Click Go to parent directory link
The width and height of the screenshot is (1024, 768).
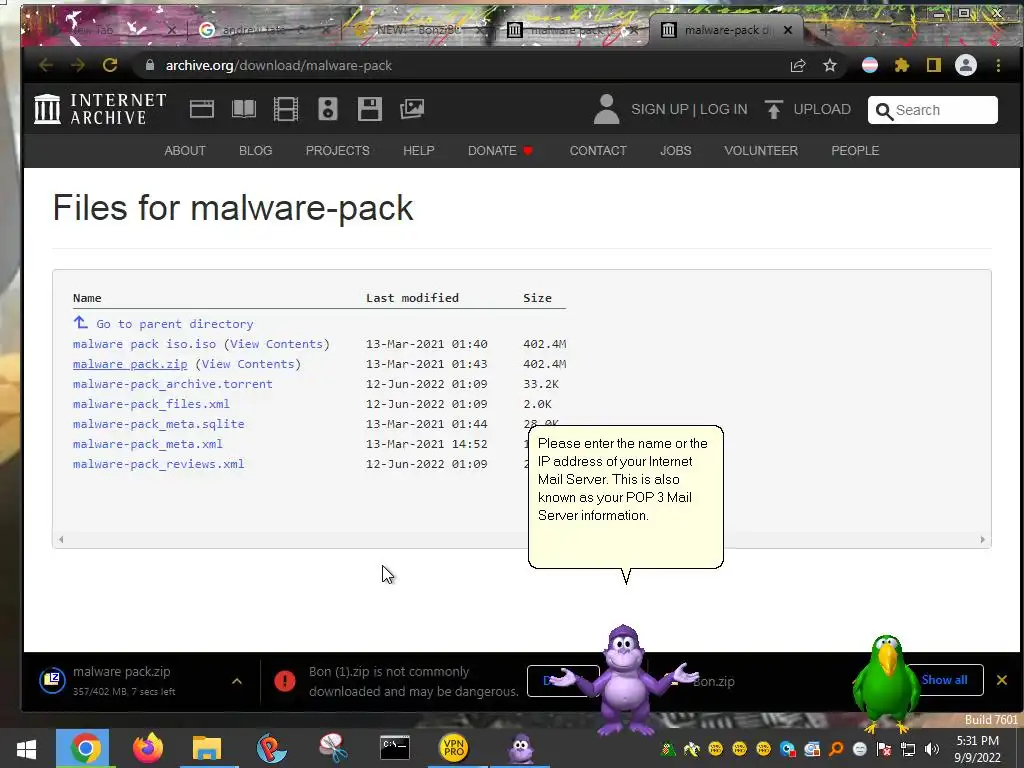(x=174, y=324)
